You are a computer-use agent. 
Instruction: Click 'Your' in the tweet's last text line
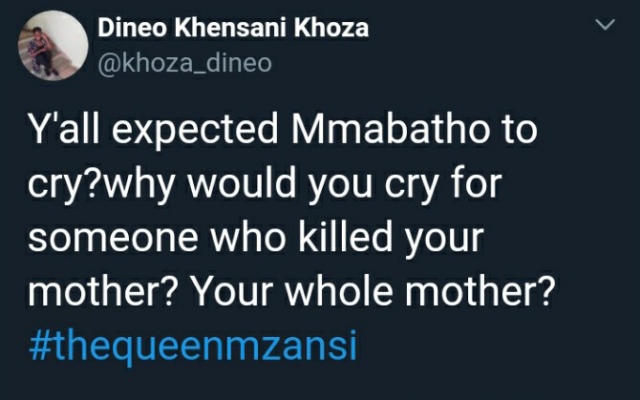[232, 291]
